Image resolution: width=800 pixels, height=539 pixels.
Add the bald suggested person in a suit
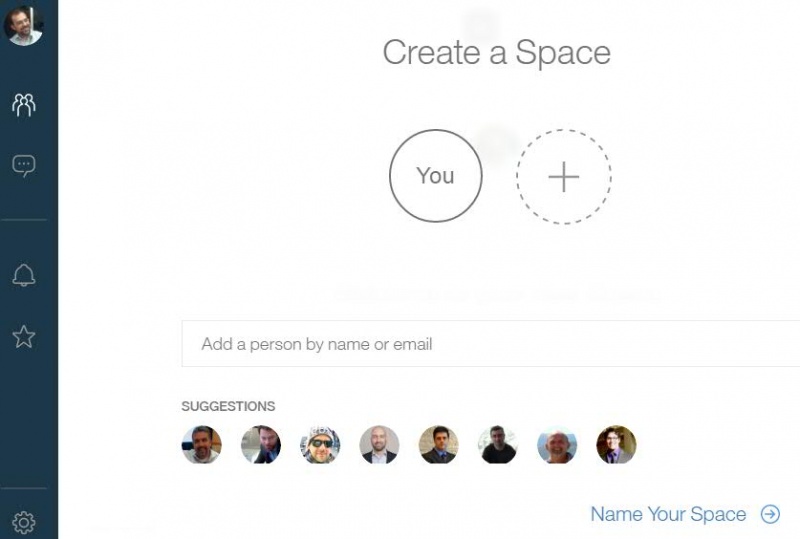(x=379, y=445)
